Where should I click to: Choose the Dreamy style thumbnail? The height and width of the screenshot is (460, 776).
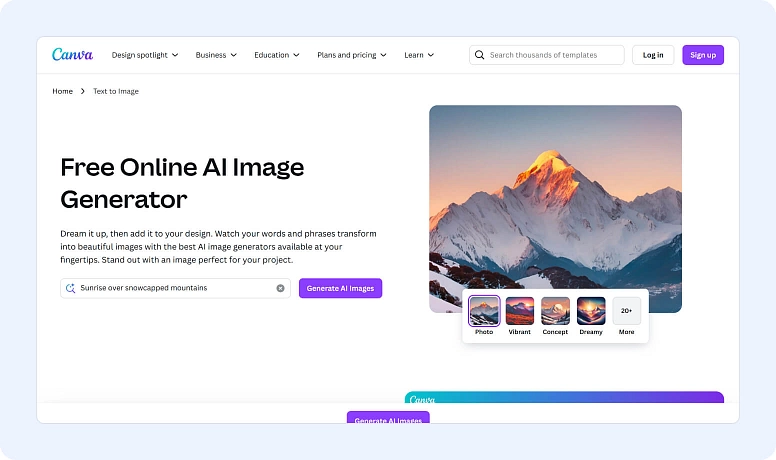(x=591, y=311)
